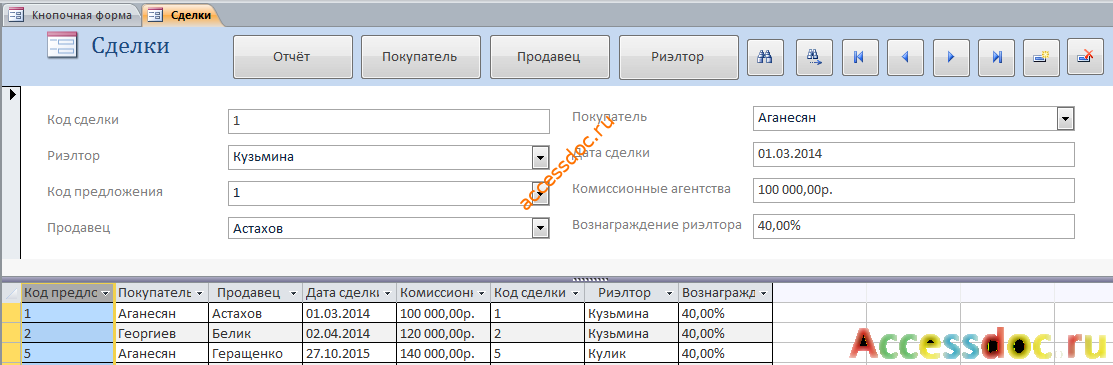Screen dimensions: 1113x365
Task: Click the 27.10.2015 date cell
Action: coord(350,353)
